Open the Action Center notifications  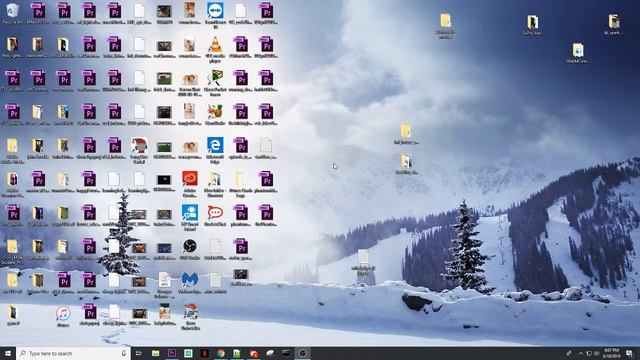click(x=630, y=353)
